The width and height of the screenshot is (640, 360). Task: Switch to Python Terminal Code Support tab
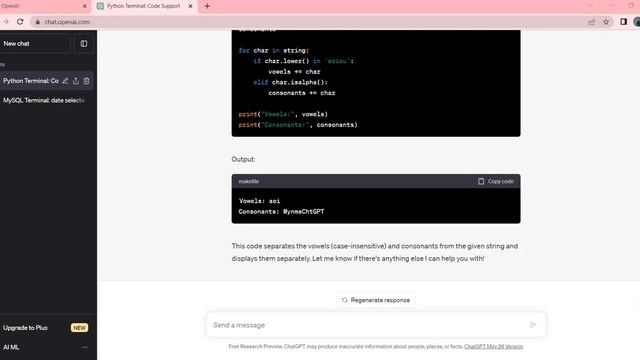pos(144,6)
